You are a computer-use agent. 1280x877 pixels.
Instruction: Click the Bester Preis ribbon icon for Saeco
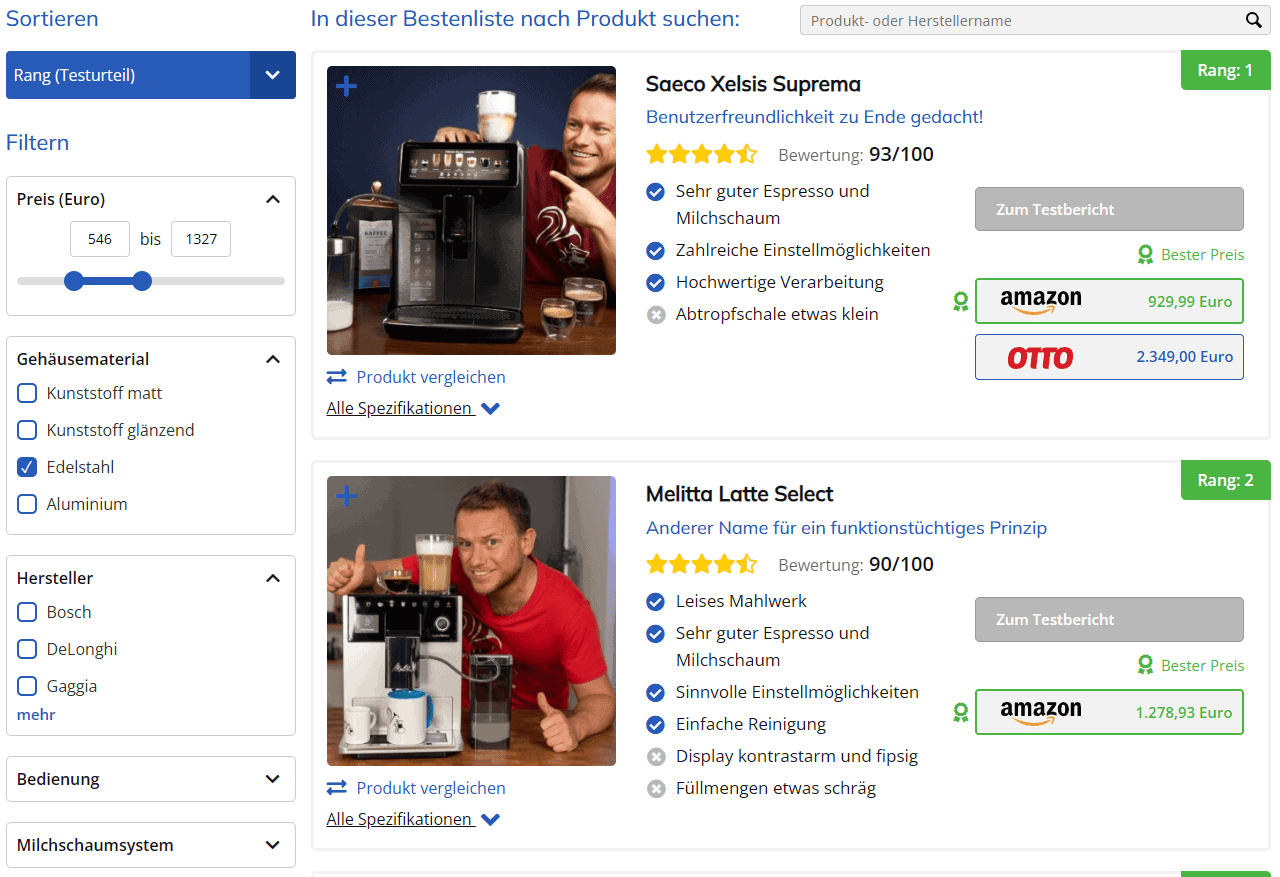coord(1145,254)
